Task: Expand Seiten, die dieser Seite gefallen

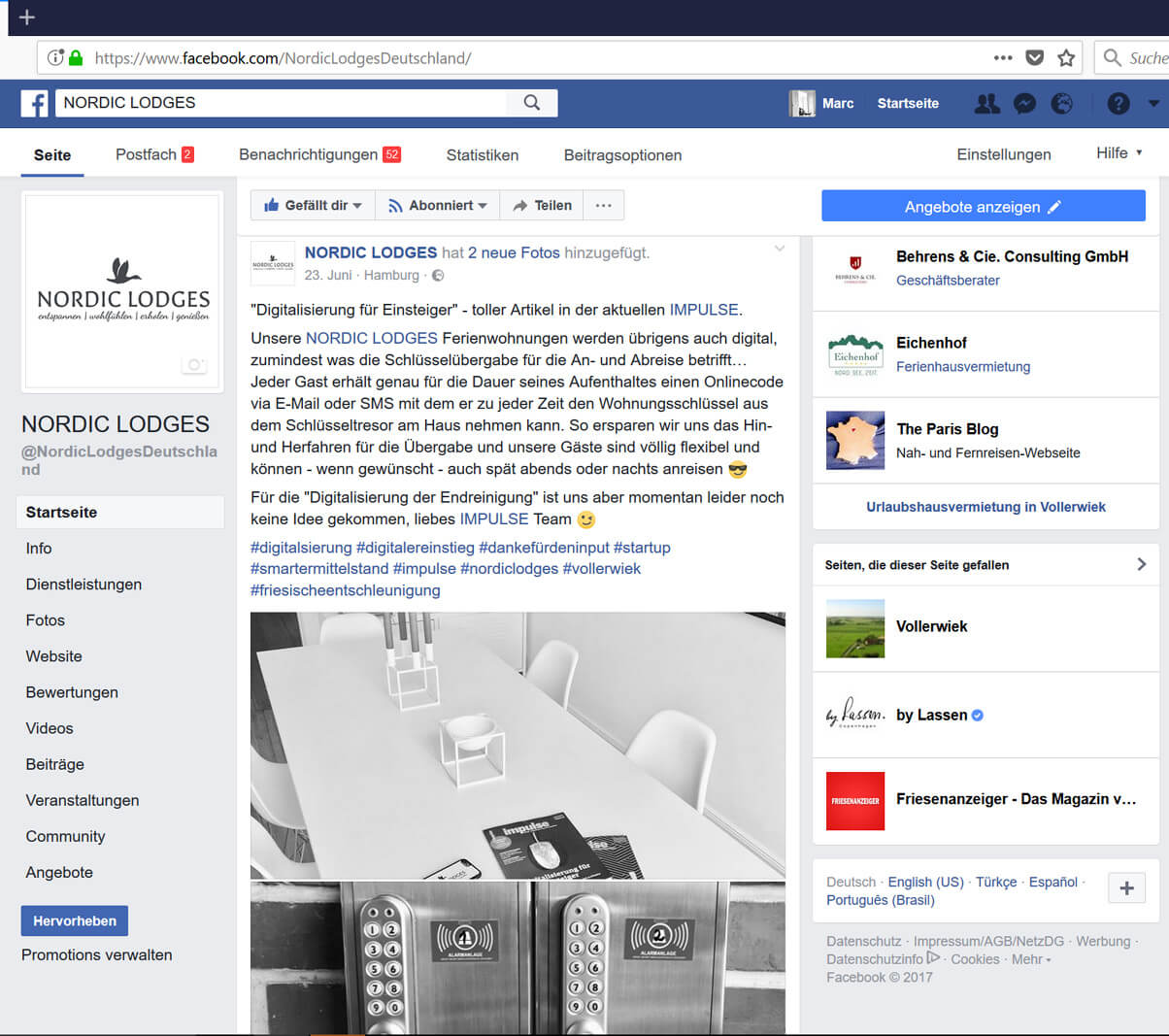Action: tap(1141, 564)
